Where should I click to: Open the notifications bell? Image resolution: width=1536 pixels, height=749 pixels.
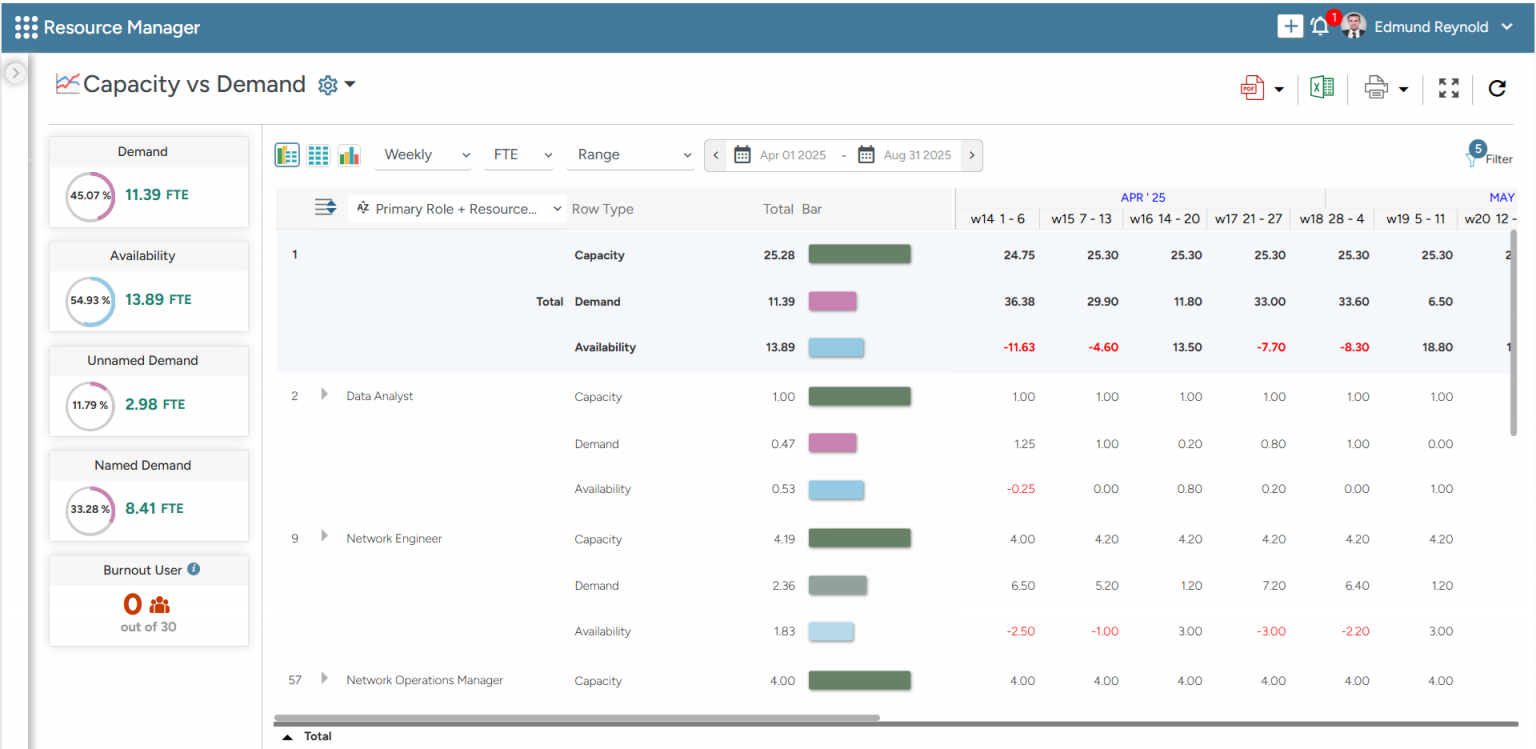point(1319,25)
